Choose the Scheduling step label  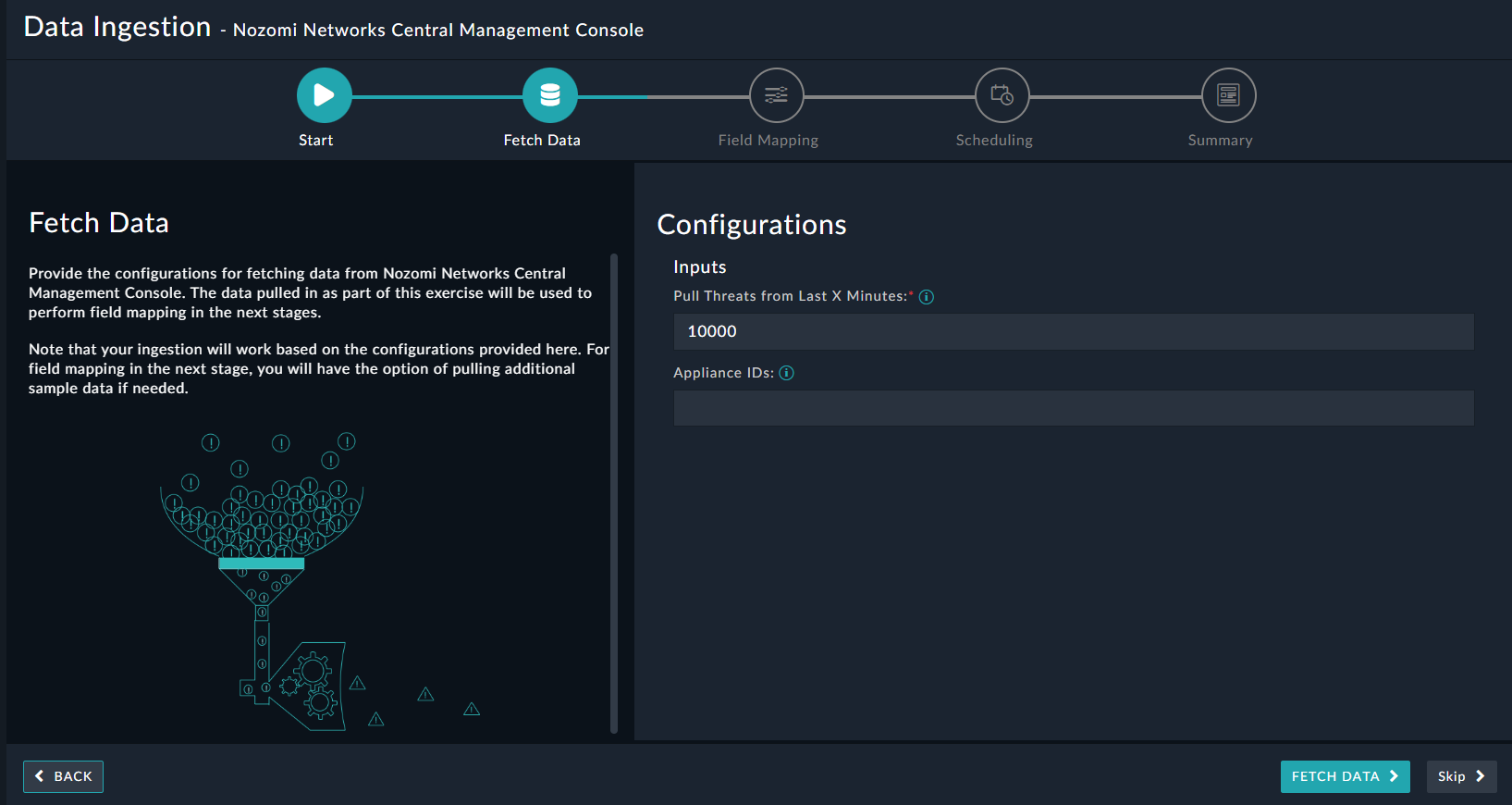point(994,141)
